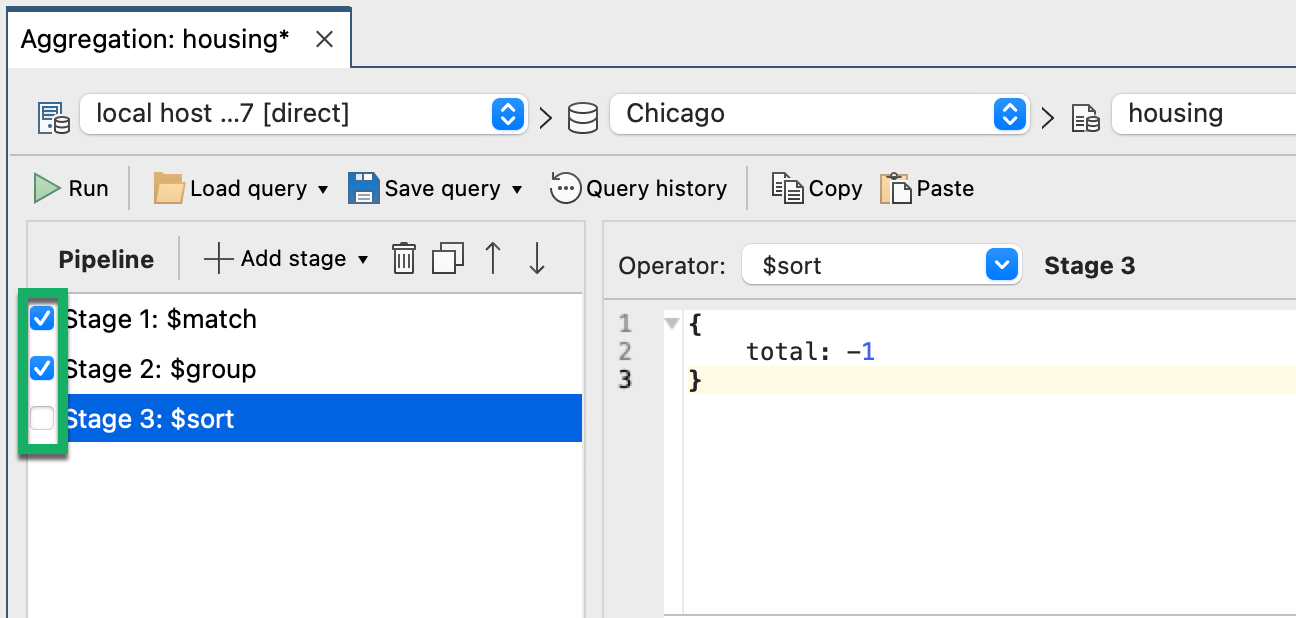This screenshot has width=1296, height=618.
Task: Uncheck the Stage 1: $match checkbox
Action: coord(42,319)
